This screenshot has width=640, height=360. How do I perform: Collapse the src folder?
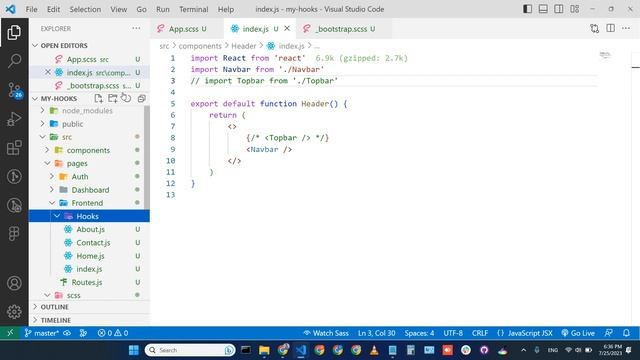point(42,137)
